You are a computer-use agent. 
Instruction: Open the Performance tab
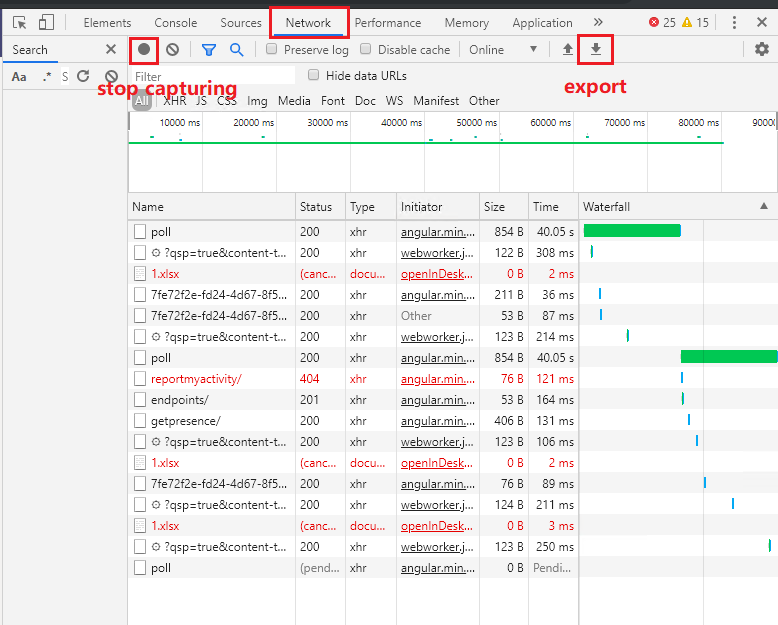[388, 22]
